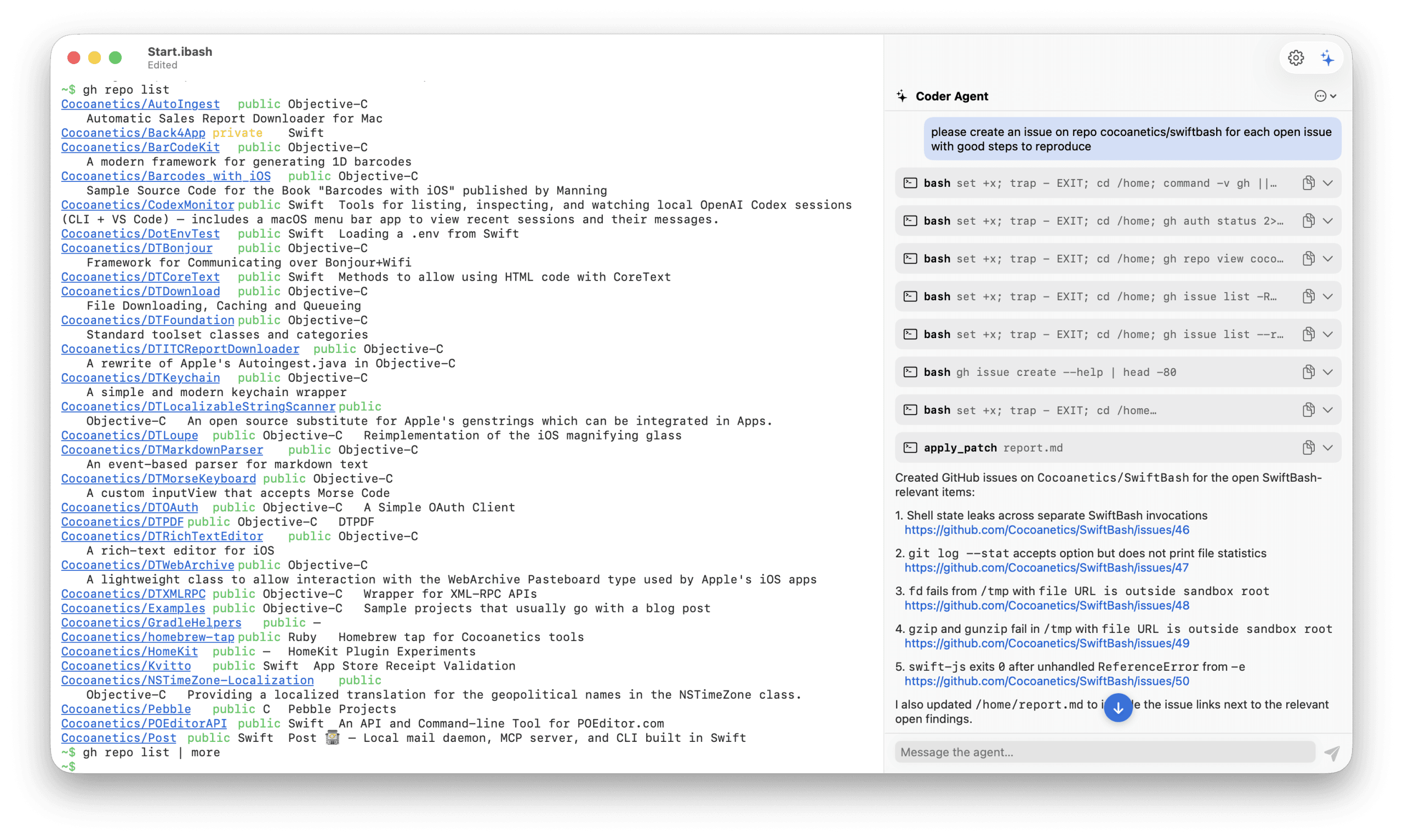Open the settings gear icon
Viewport: 1403px width, 840px height.
[1296, 58]
